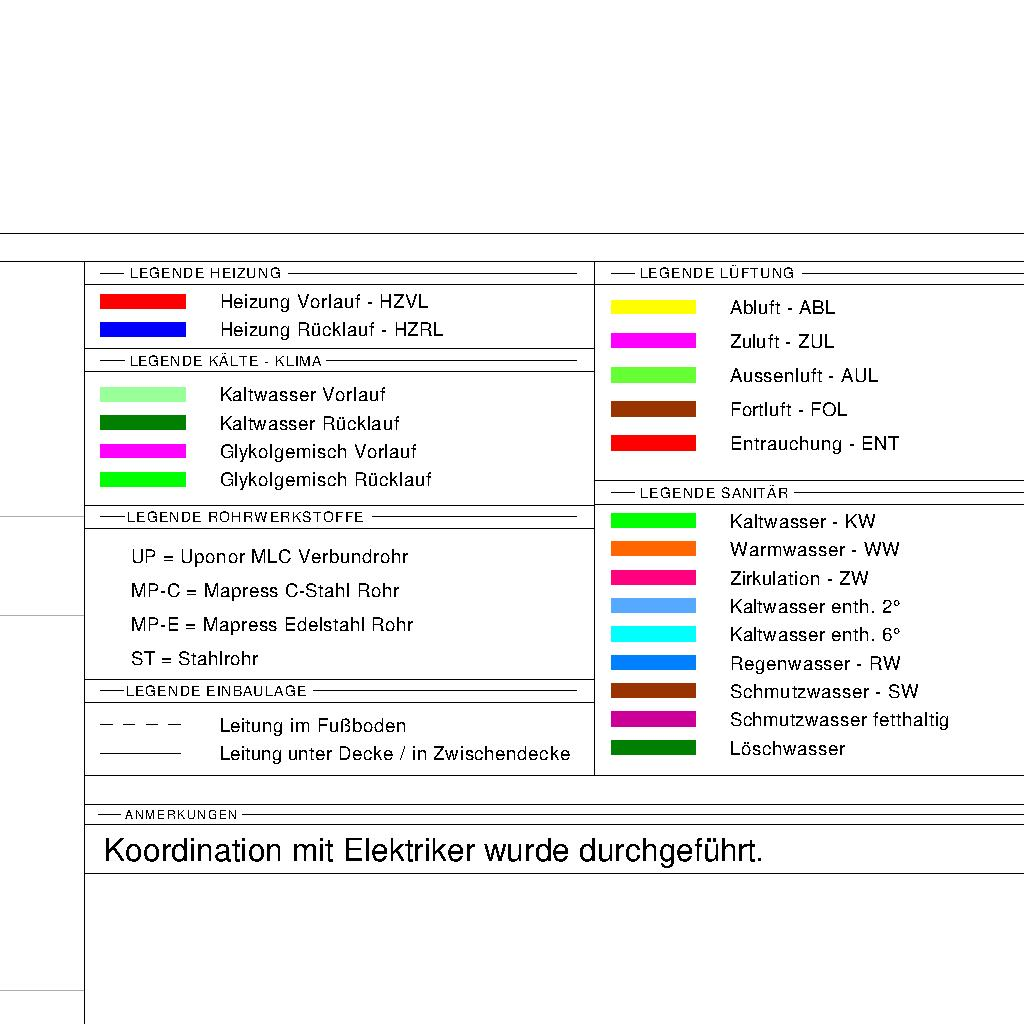This screenshot has width=1024, height=1024.
Task: Click the Entrauchung - ENT label
Action: point(814,443)
